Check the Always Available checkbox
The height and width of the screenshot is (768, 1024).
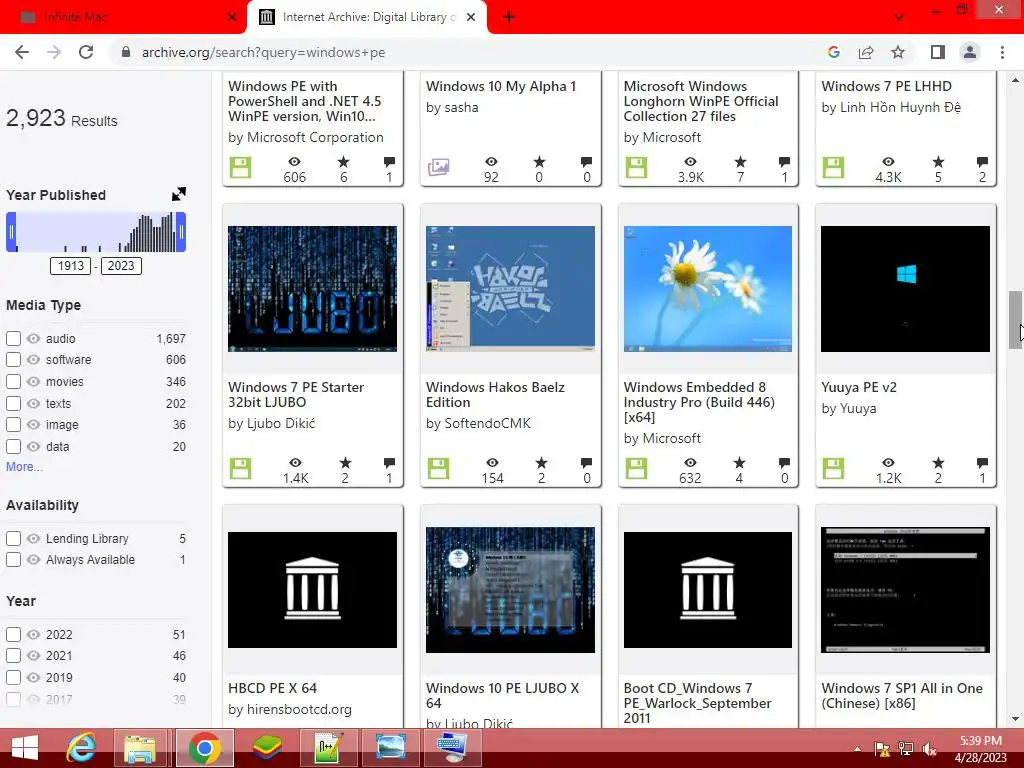(x=13, y=560)
